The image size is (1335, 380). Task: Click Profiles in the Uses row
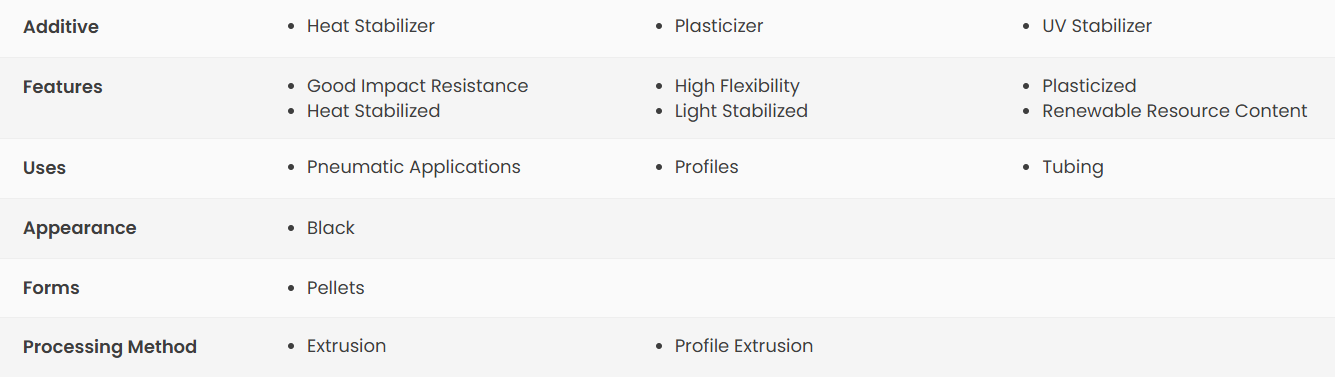click(706, 167)
